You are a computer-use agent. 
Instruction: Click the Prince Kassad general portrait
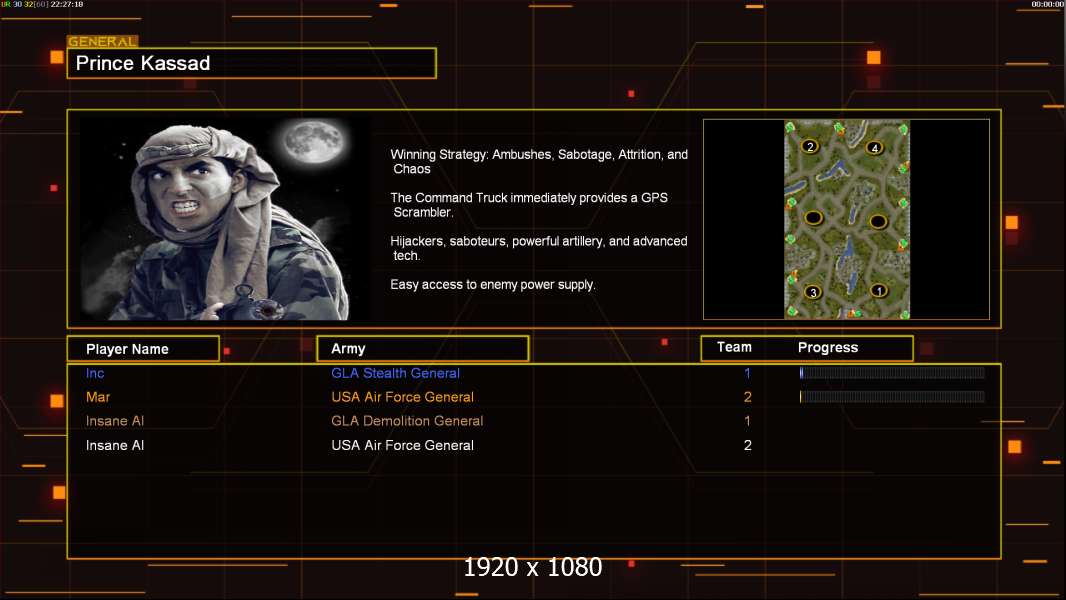pos(225,219)
